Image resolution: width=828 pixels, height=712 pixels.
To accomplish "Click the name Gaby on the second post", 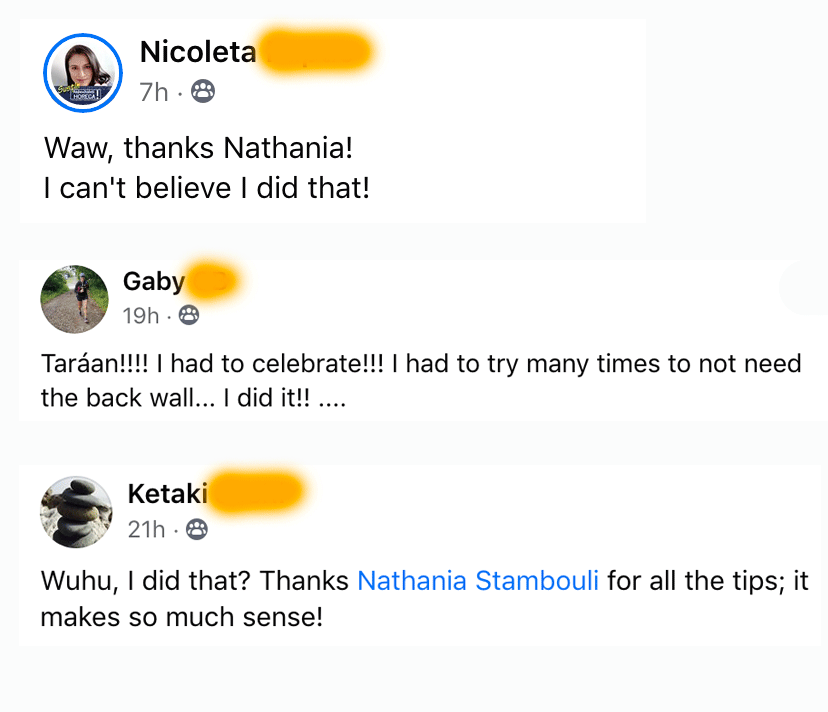I will coord(154,282).
